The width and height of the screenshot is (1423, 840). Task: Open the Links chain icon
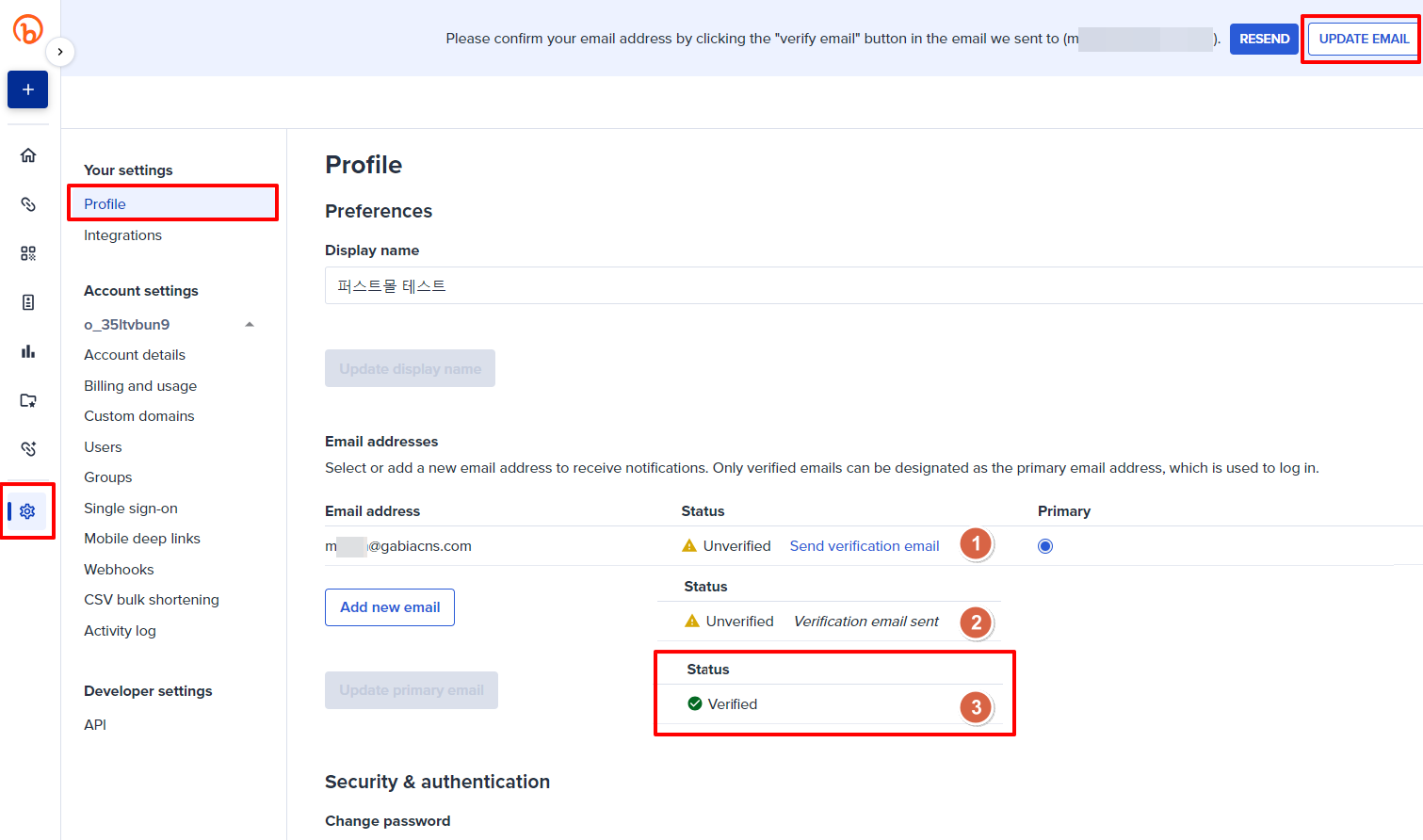(x=28, y=204)
